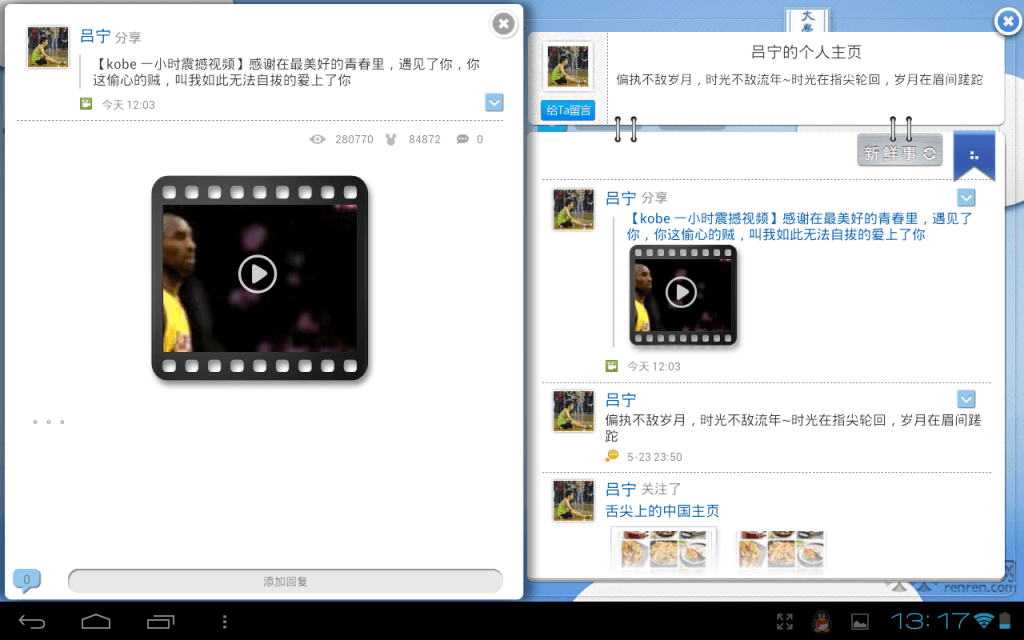Open the overflow menu dots in navigation bar

pos(225,622)
